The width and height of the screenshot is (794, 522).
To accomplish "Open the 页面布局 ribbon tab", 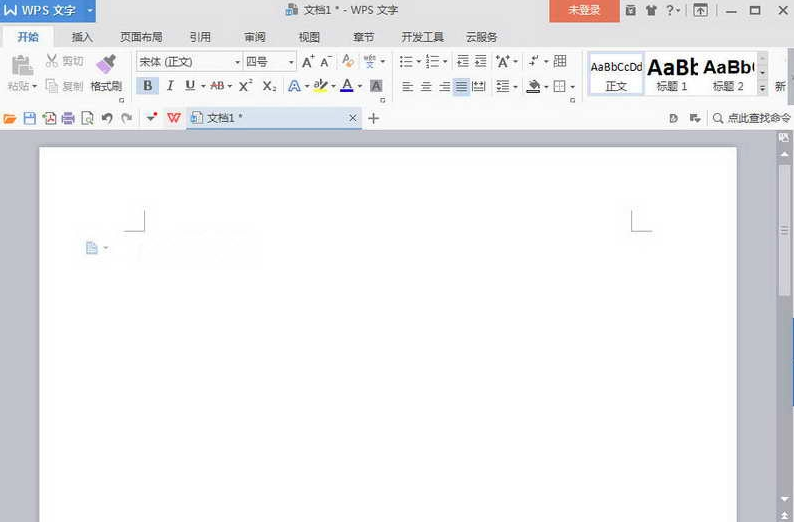I will (141, 37).
